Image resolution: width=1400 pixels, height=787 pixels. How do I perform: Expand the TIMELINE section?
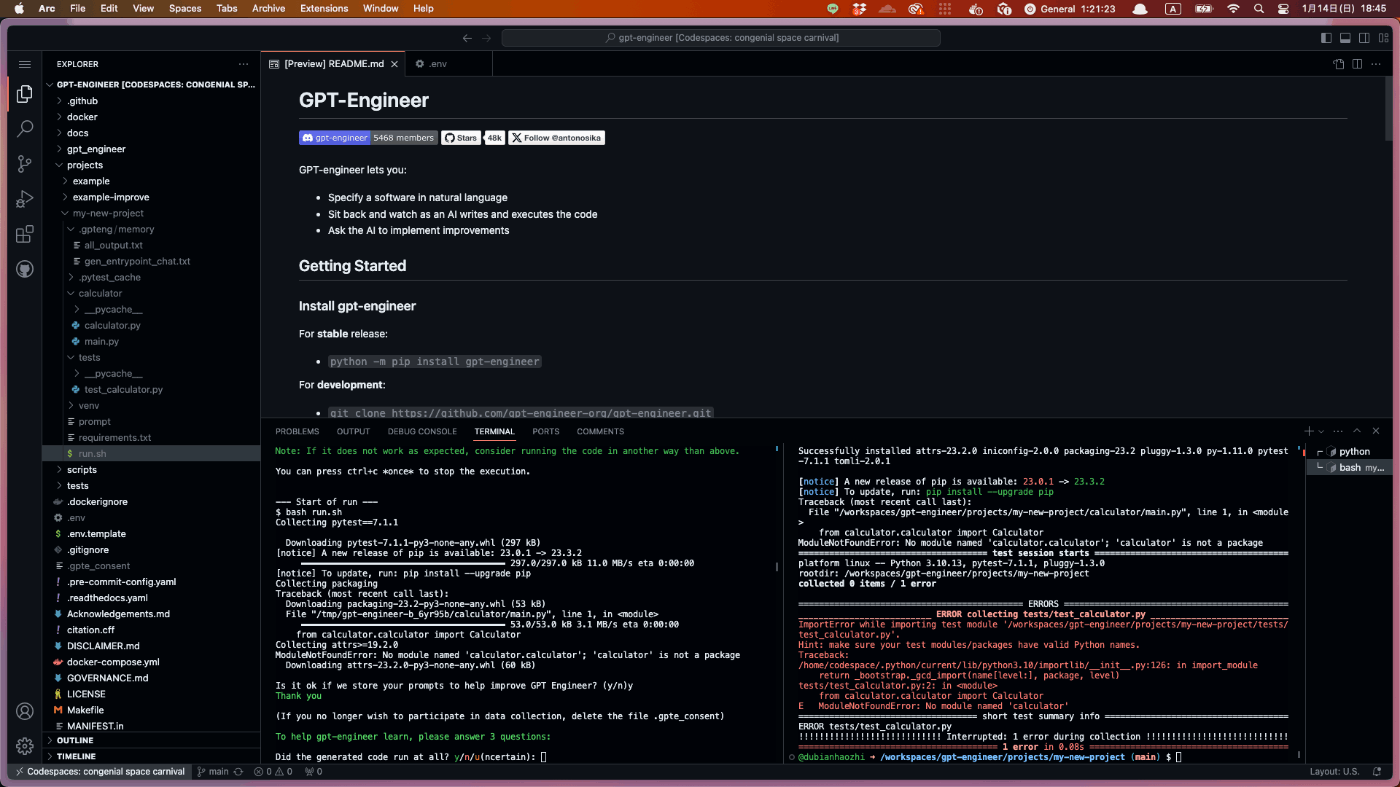tap(76, 756)
